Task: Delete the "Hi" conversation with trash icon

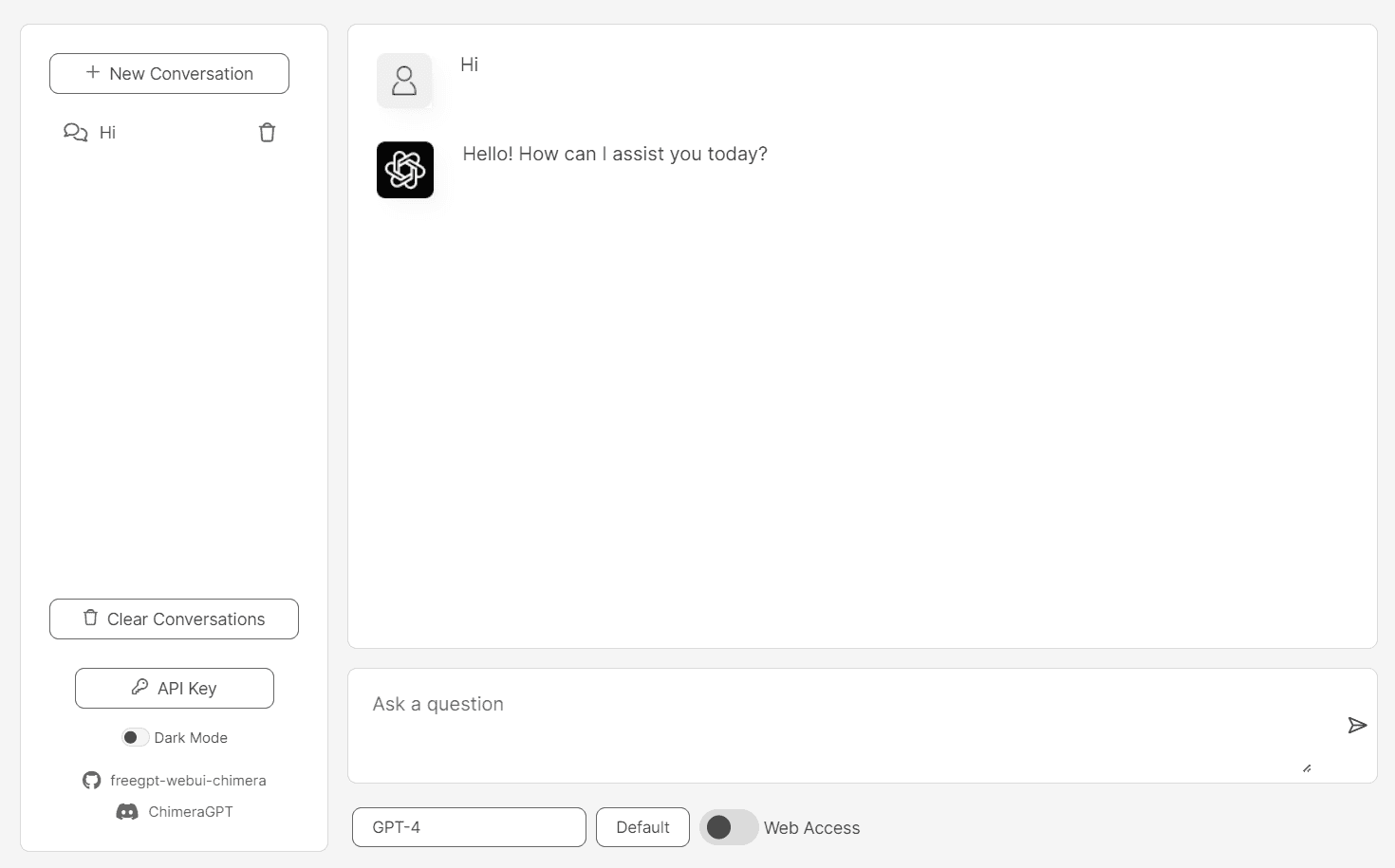Action: coord(267,133)
